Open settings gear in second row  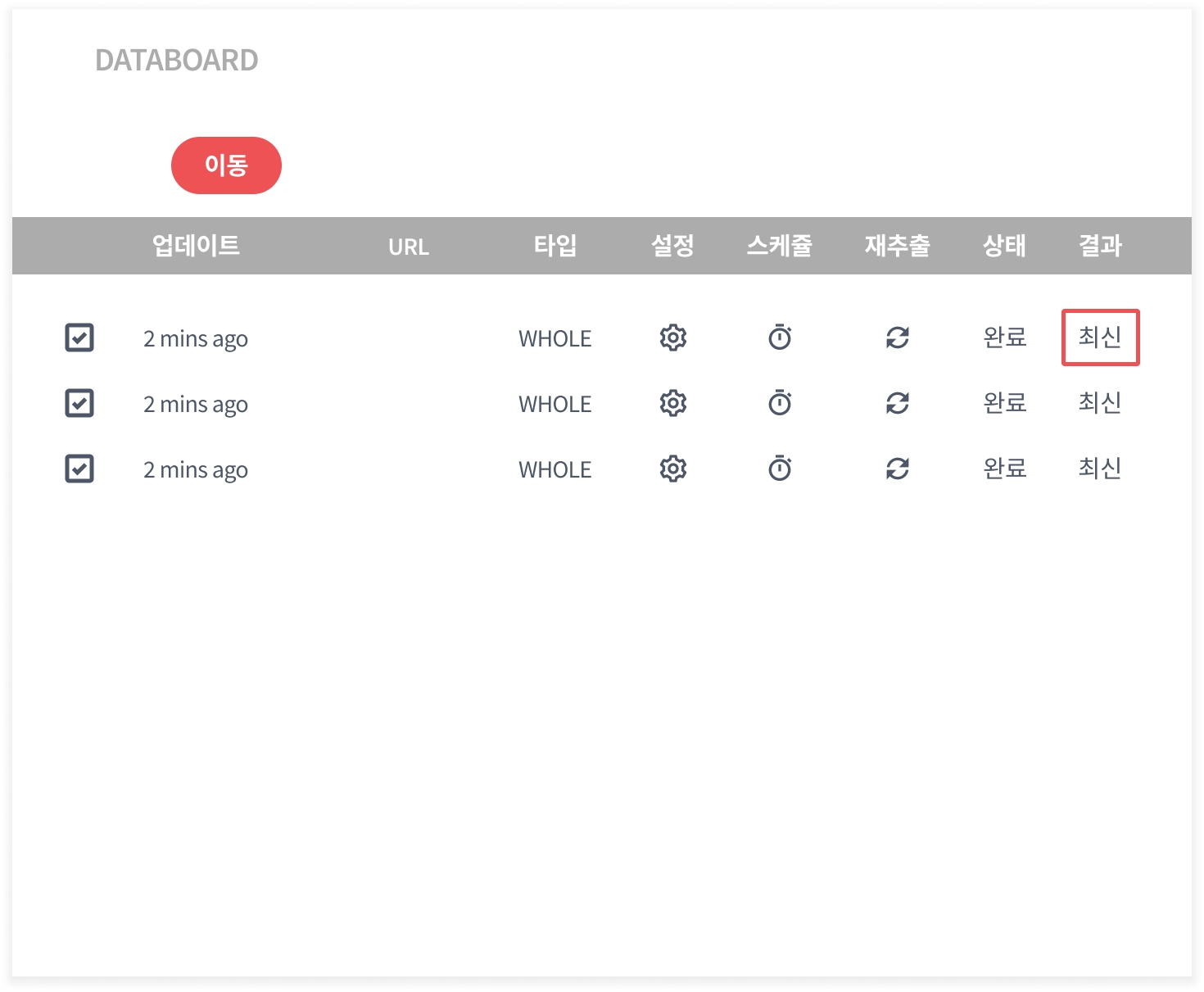point(672,403)
